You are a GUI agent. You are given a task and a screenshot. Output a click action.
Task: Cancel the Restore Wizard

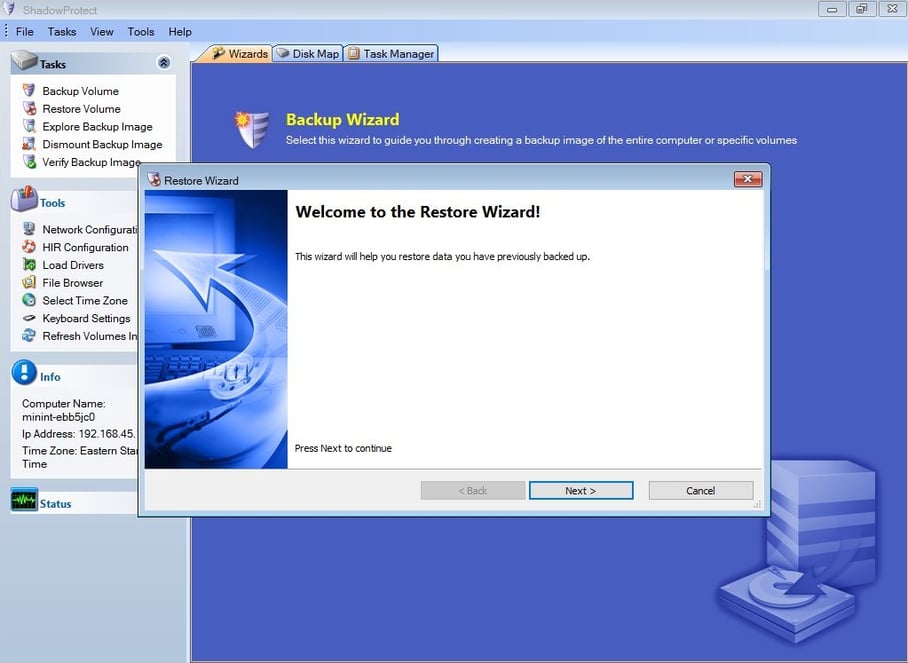(x=700, y=490)
